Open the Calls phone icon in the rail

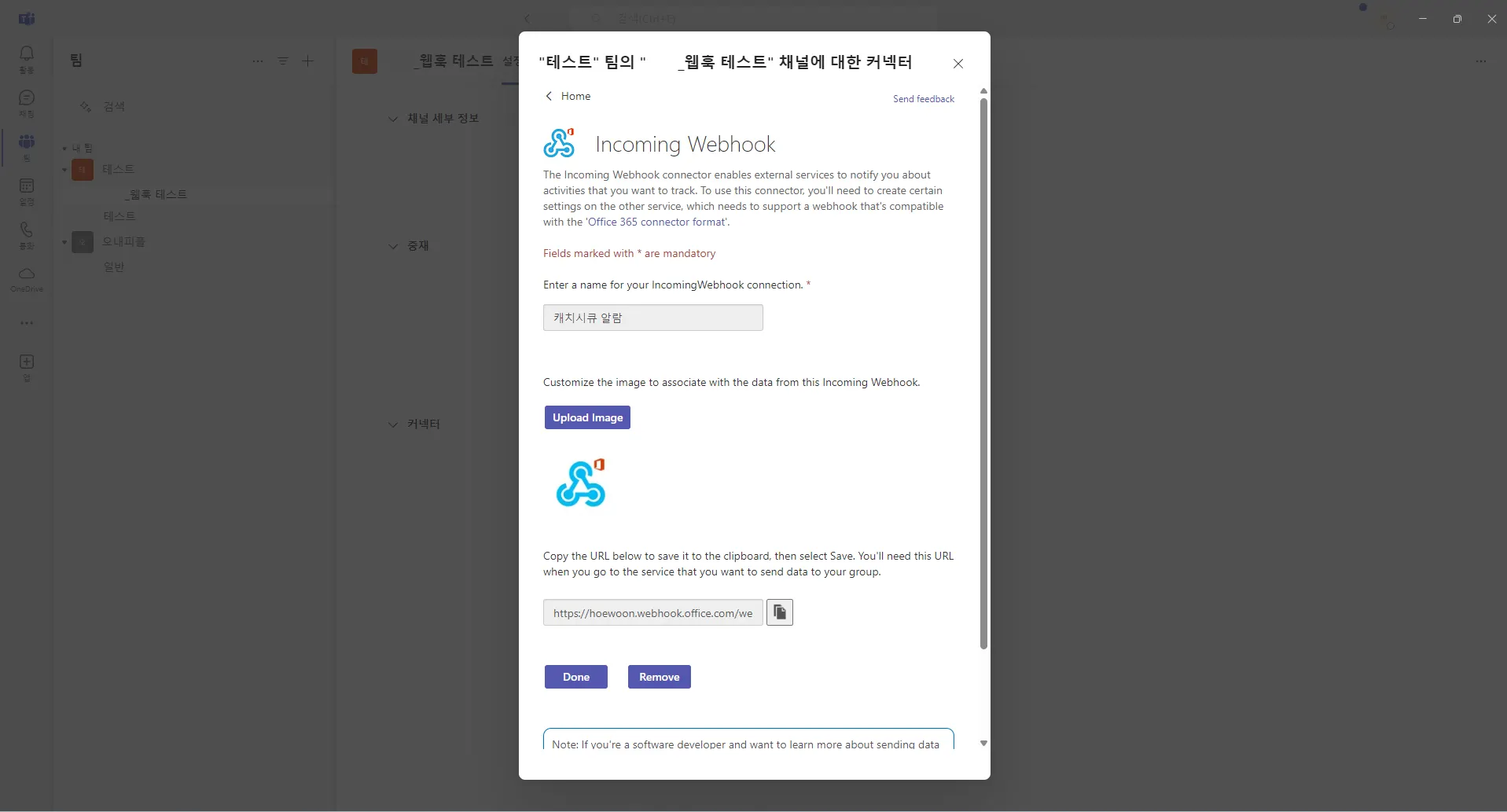27,234
